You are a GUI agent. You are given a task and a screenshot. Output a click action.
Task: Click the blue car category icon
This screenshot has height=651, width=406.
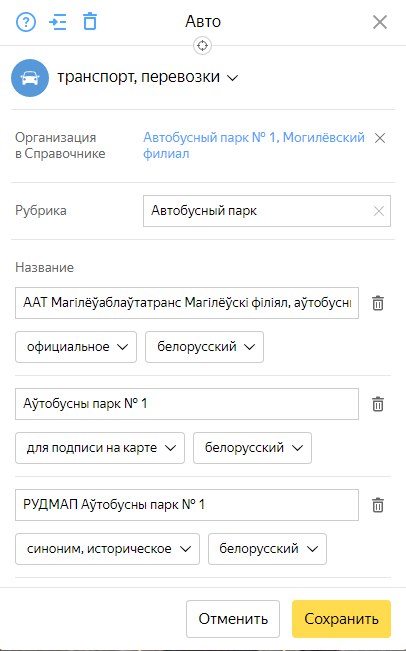(30, 78)
